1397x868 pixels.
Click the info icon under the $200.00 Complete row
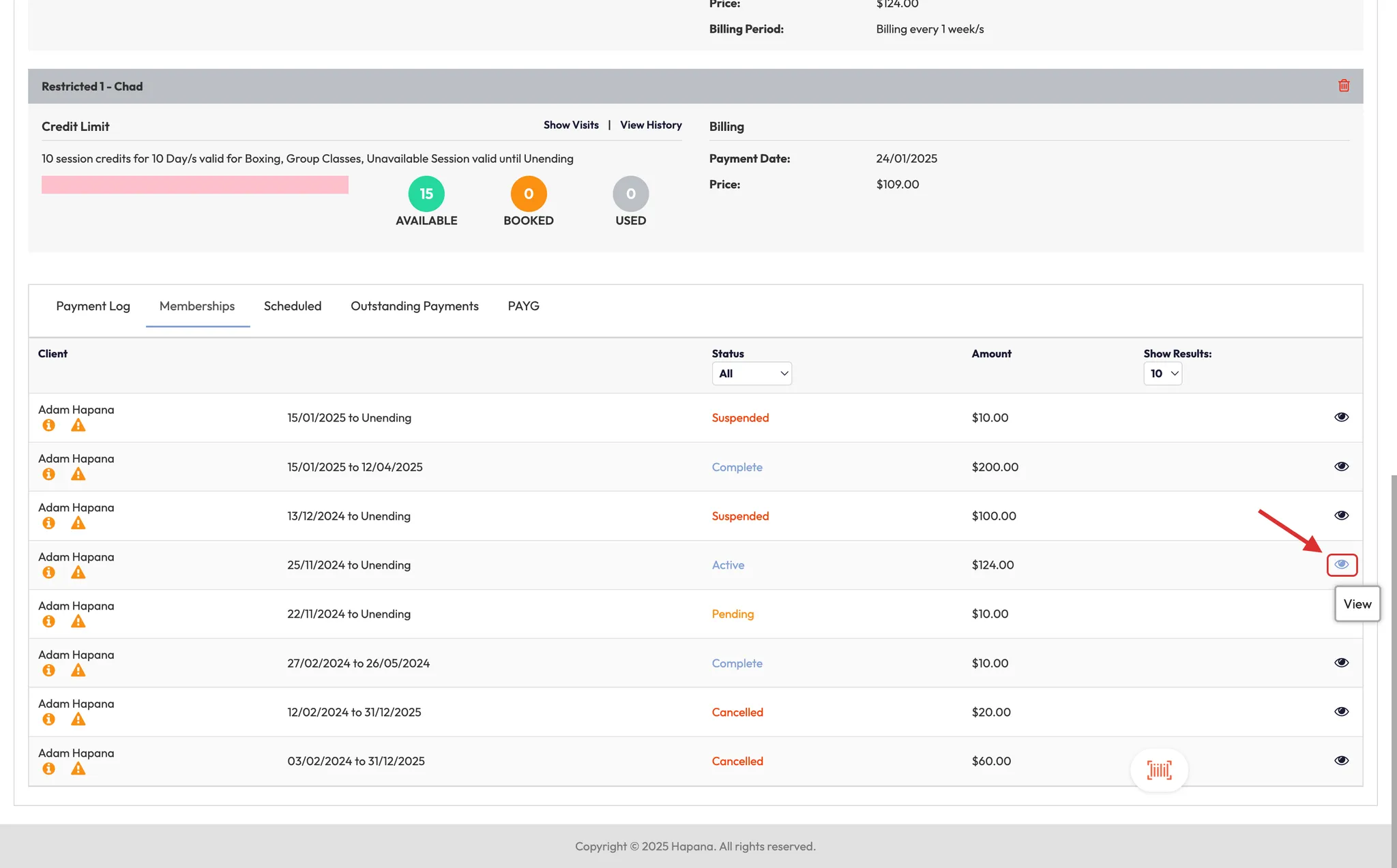click(48, 475)
